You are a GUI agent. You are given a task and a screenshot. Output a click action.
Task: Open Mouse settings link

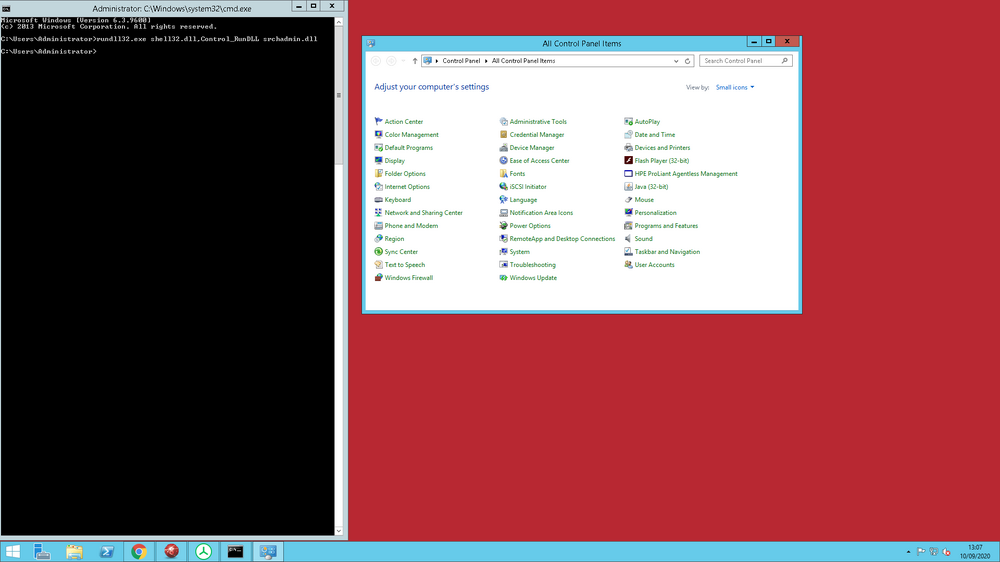point(643,200)
